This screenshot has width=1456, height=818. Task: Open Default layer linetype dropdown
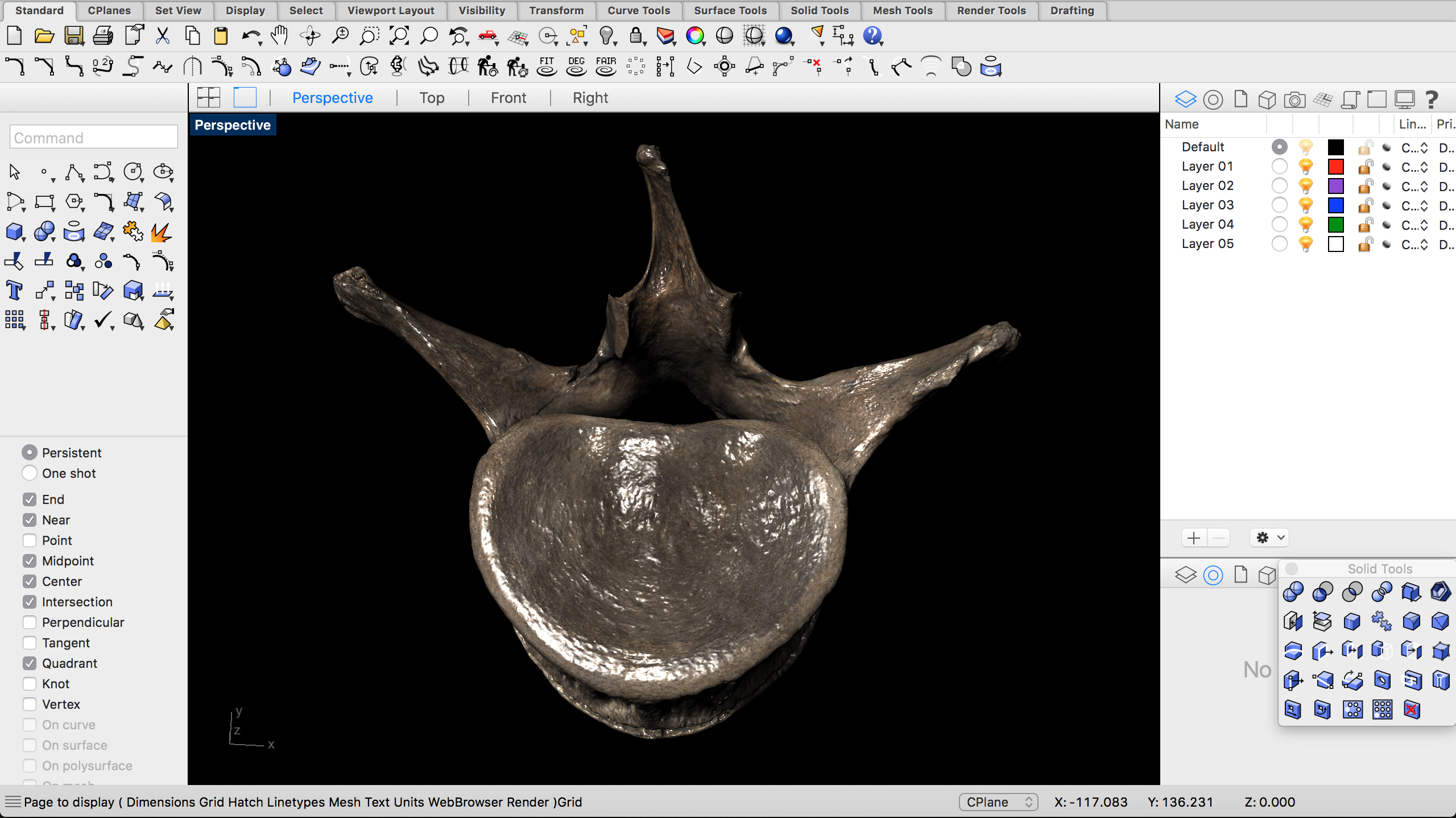point(1414,147)
